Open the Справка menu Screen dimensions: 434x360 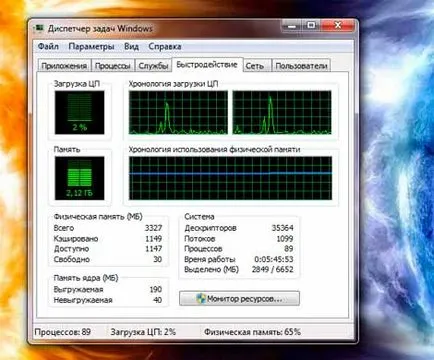165,46
